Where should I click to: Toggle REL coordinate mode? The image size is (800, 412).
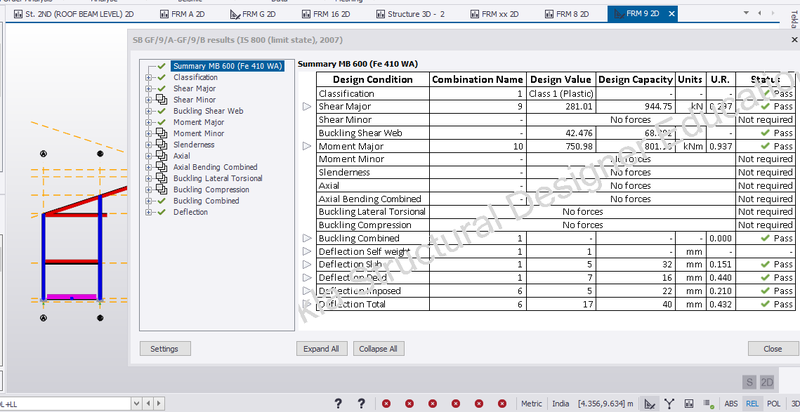752,403
